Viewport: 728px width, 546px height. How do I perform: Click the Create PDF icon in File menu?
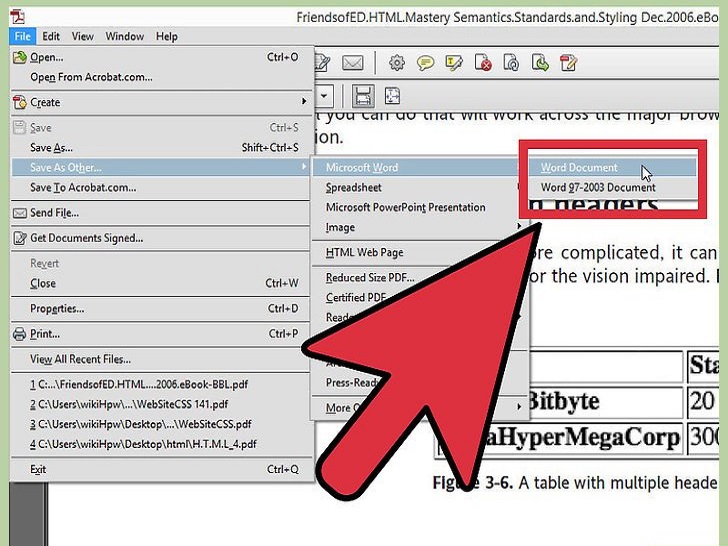(20, 102)
